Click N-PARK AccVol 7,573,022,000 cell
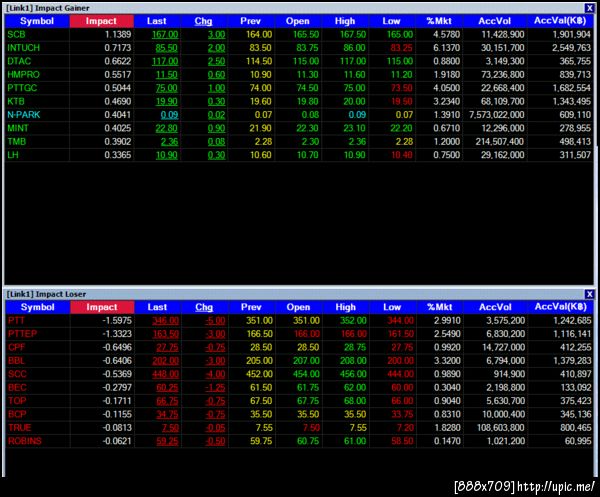 click(x=497, y=115)
